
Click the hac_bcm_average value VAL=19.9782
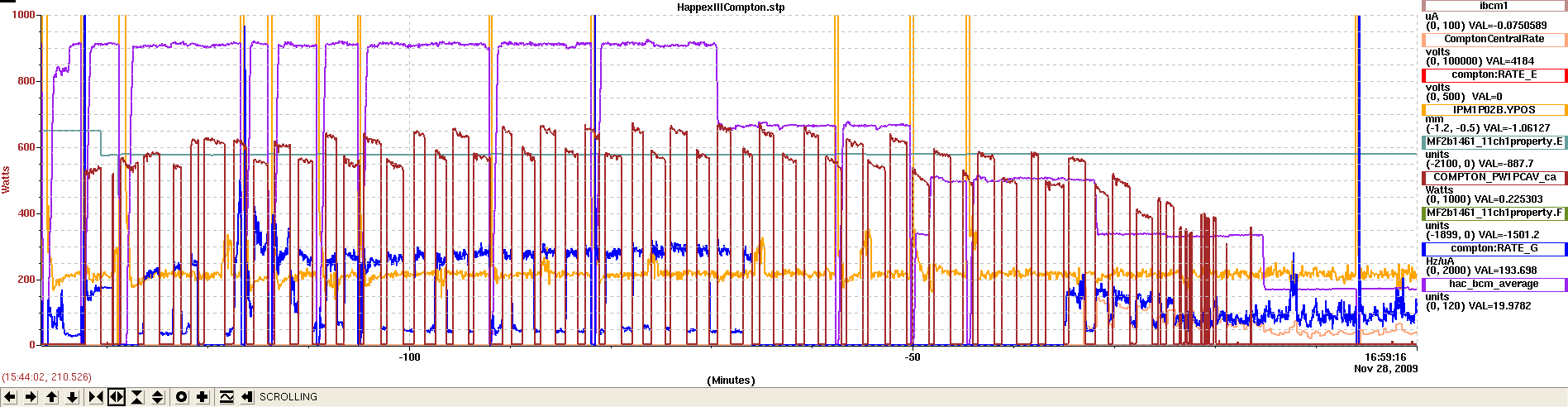point(1500,305)
